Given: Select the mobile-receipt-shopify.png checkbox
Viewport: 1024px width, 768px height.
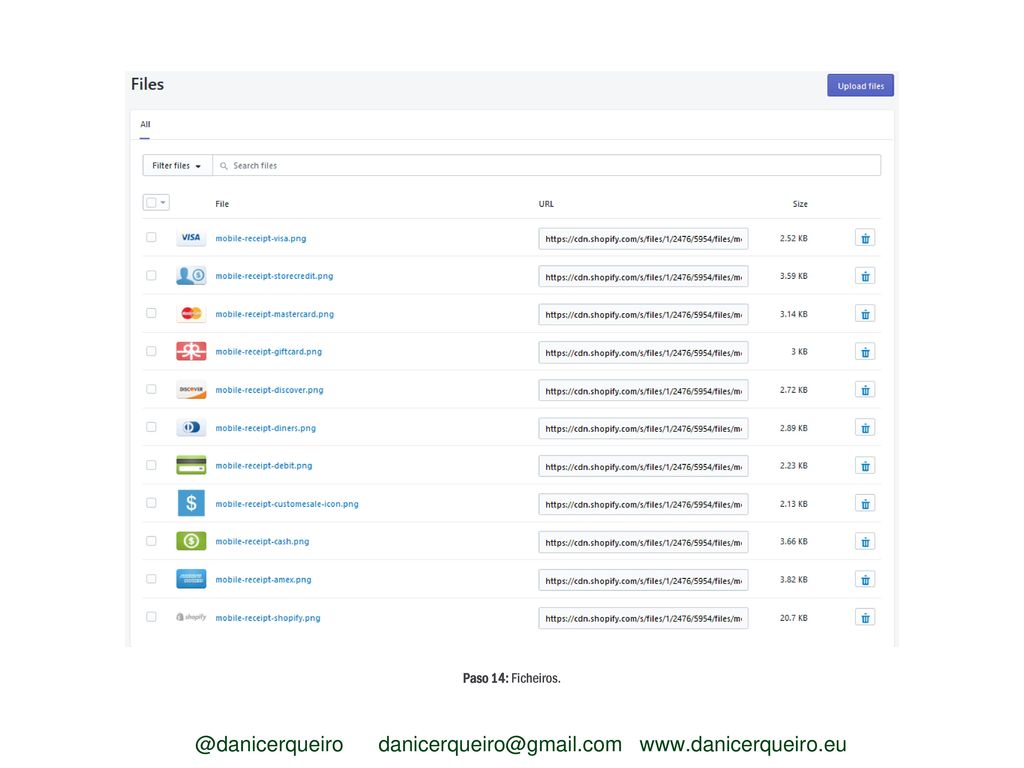Looking at the screenshot, I should click(x=151, y=616).
